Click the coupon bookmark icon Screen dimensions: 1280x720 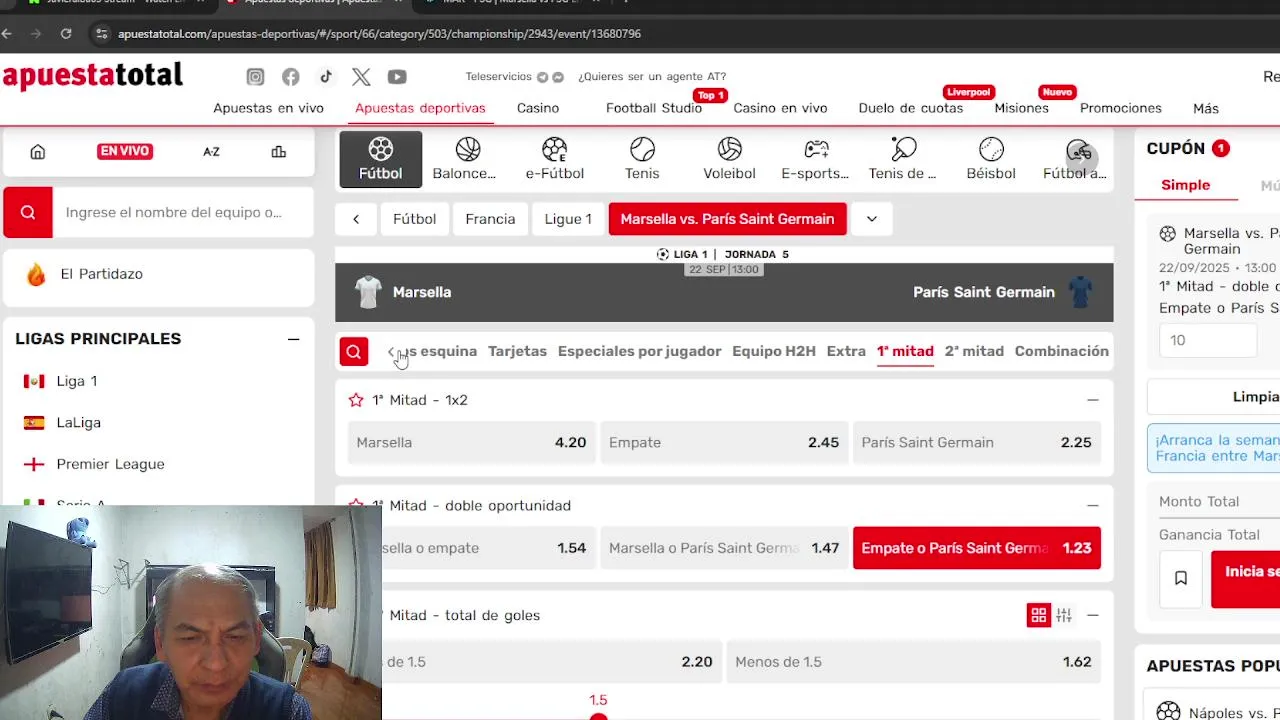point(1181,578)
